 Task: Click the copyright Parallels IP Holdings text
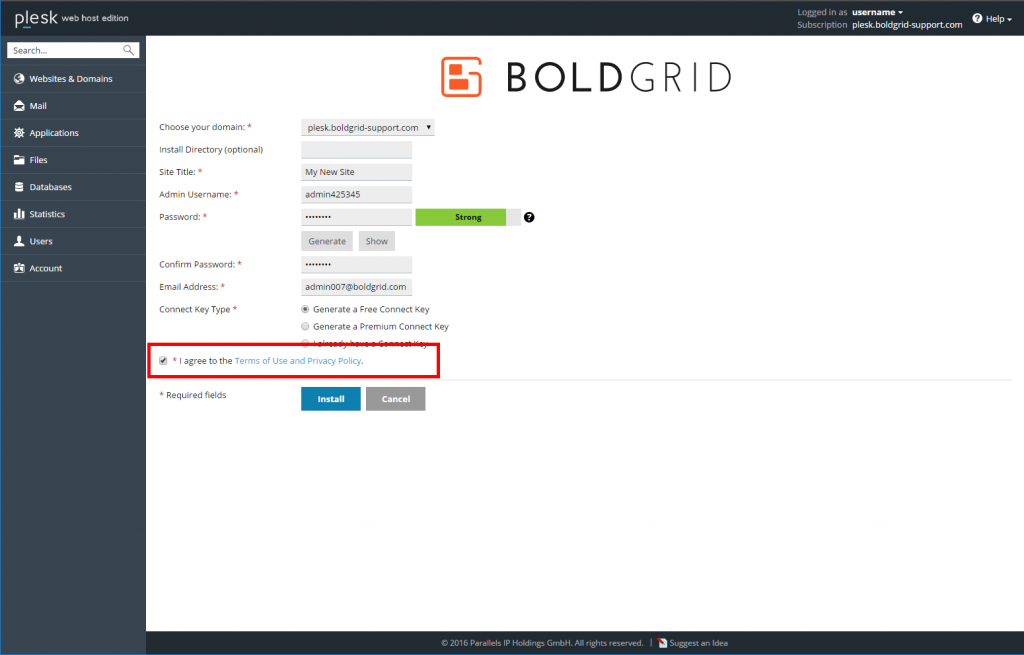coord(542,643)
